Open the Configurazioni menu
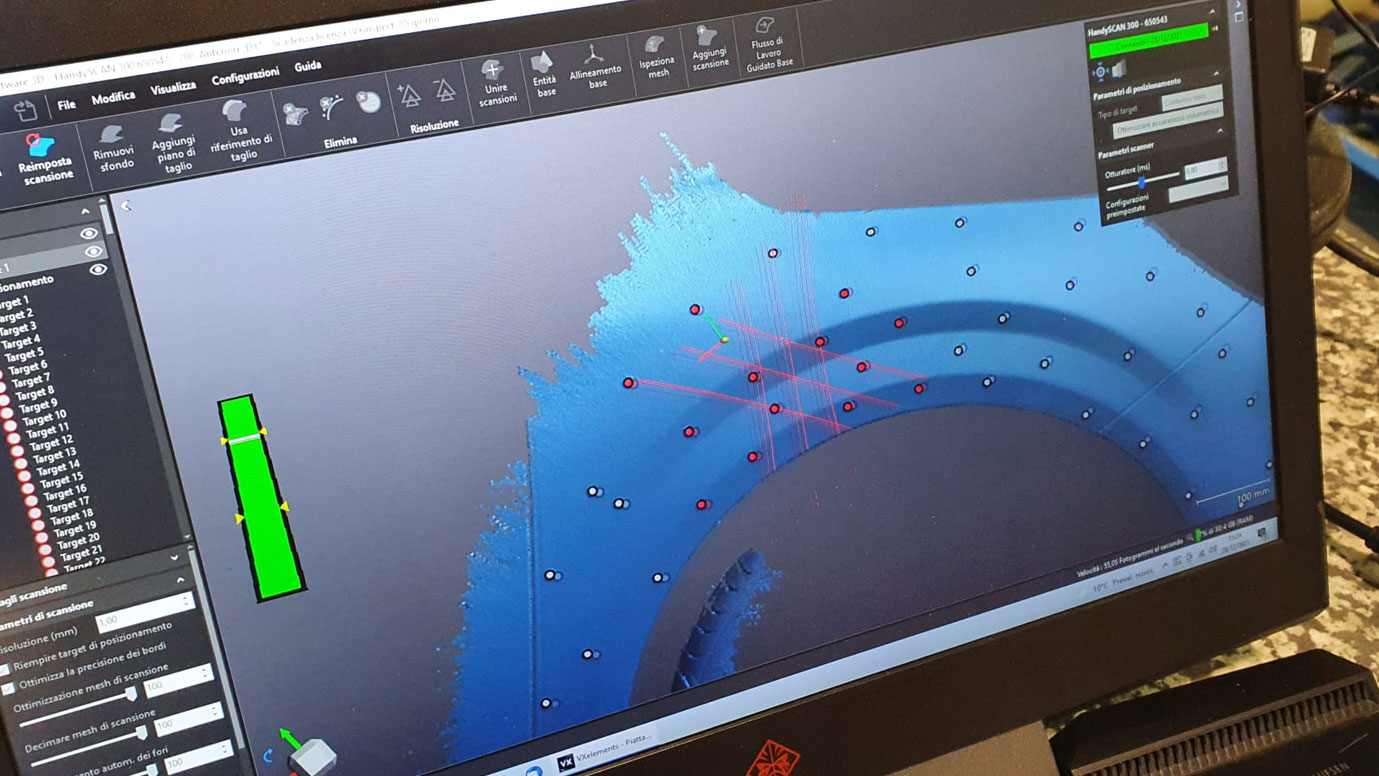This screenshot has width=1379, height=776. (245, 77)
